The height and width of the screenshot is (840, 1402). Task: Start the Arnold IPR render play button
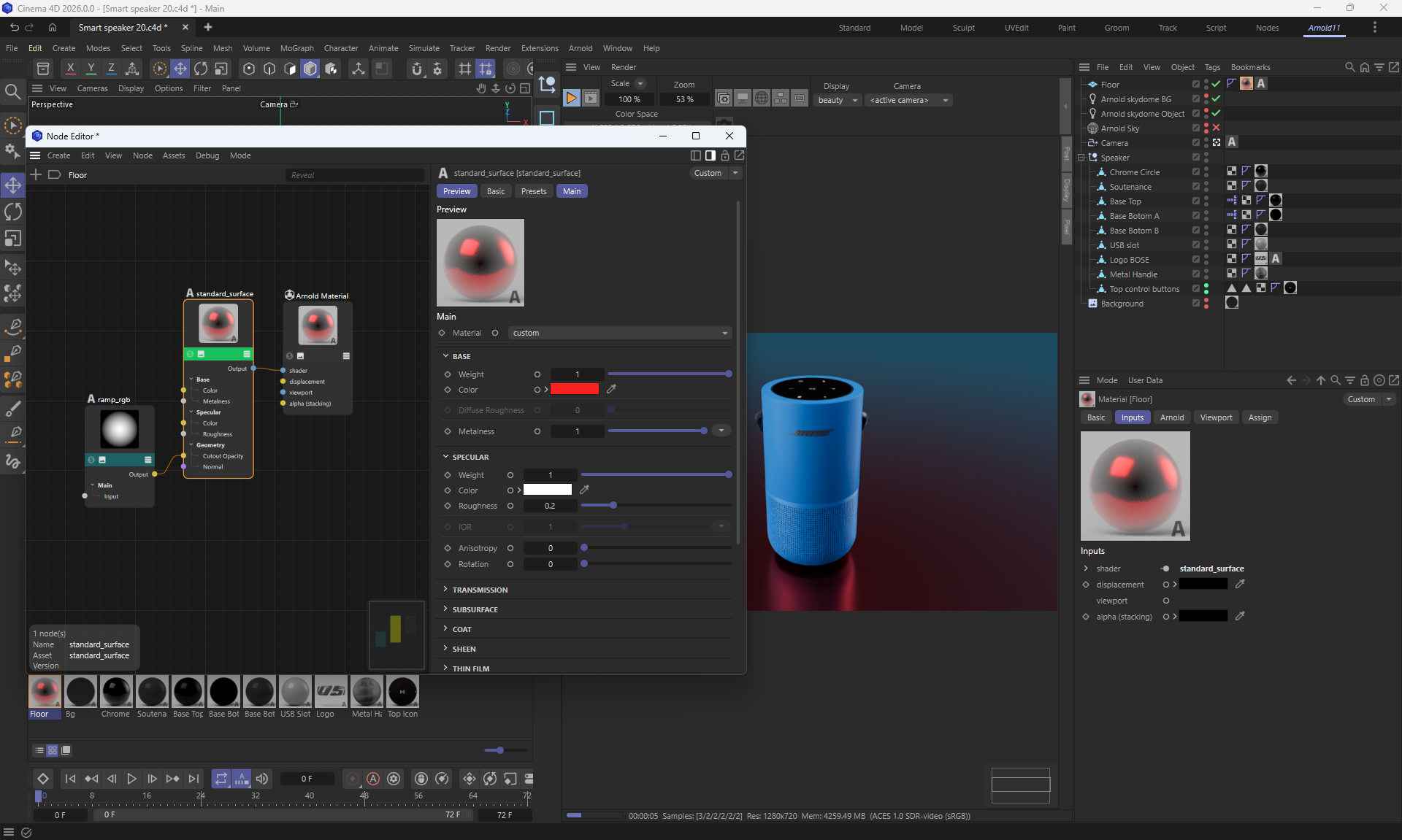572,99
